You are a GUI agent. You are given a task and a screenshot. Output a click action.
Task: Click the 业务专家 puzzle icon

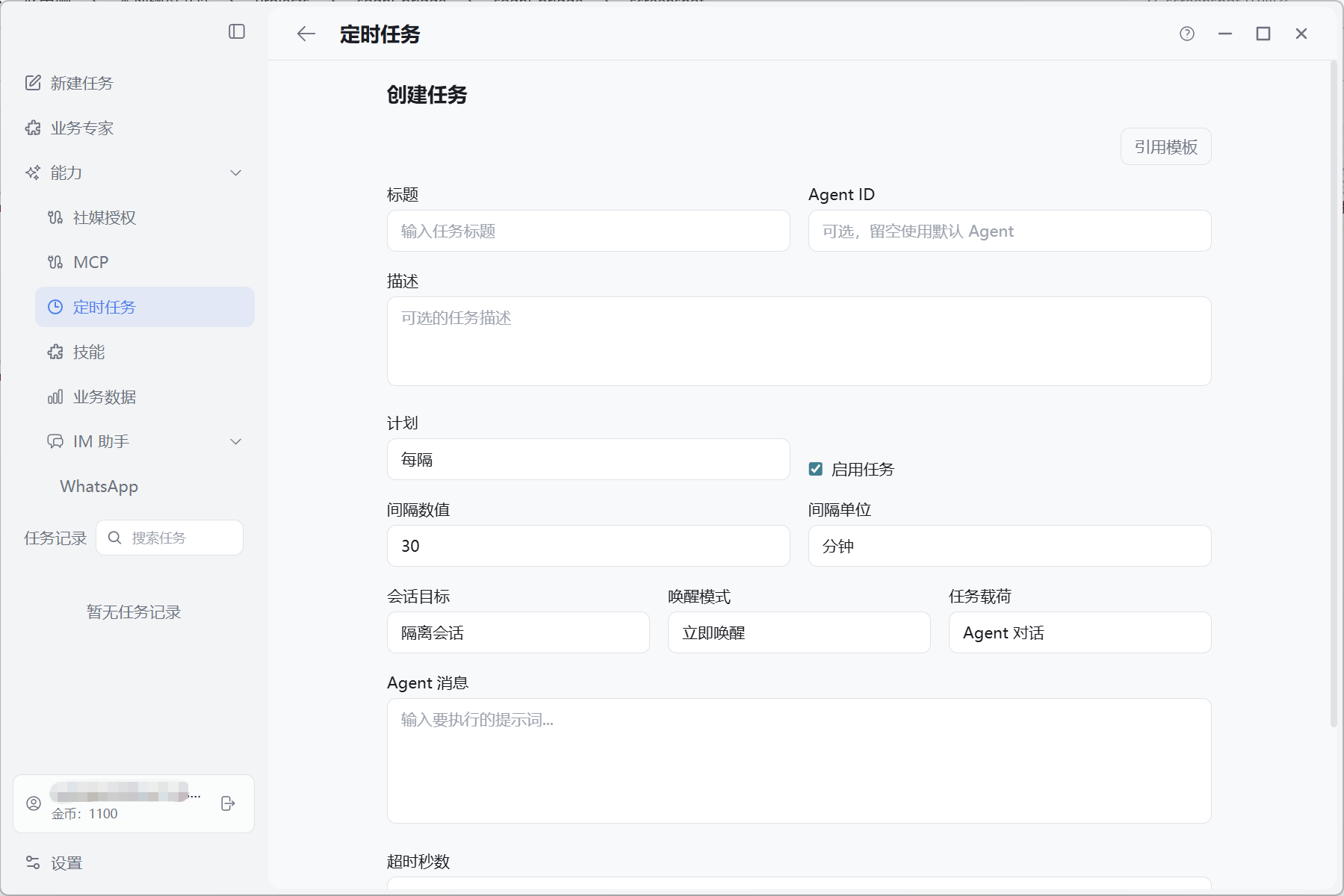(33, 128)
